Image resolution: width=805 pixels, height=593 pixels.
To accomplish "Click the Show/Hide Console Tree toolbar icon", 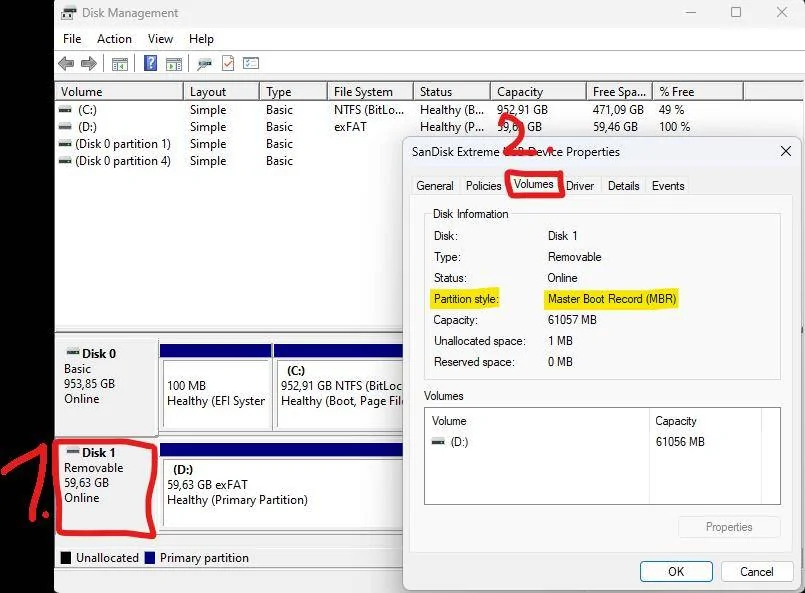I will (120, 64).
